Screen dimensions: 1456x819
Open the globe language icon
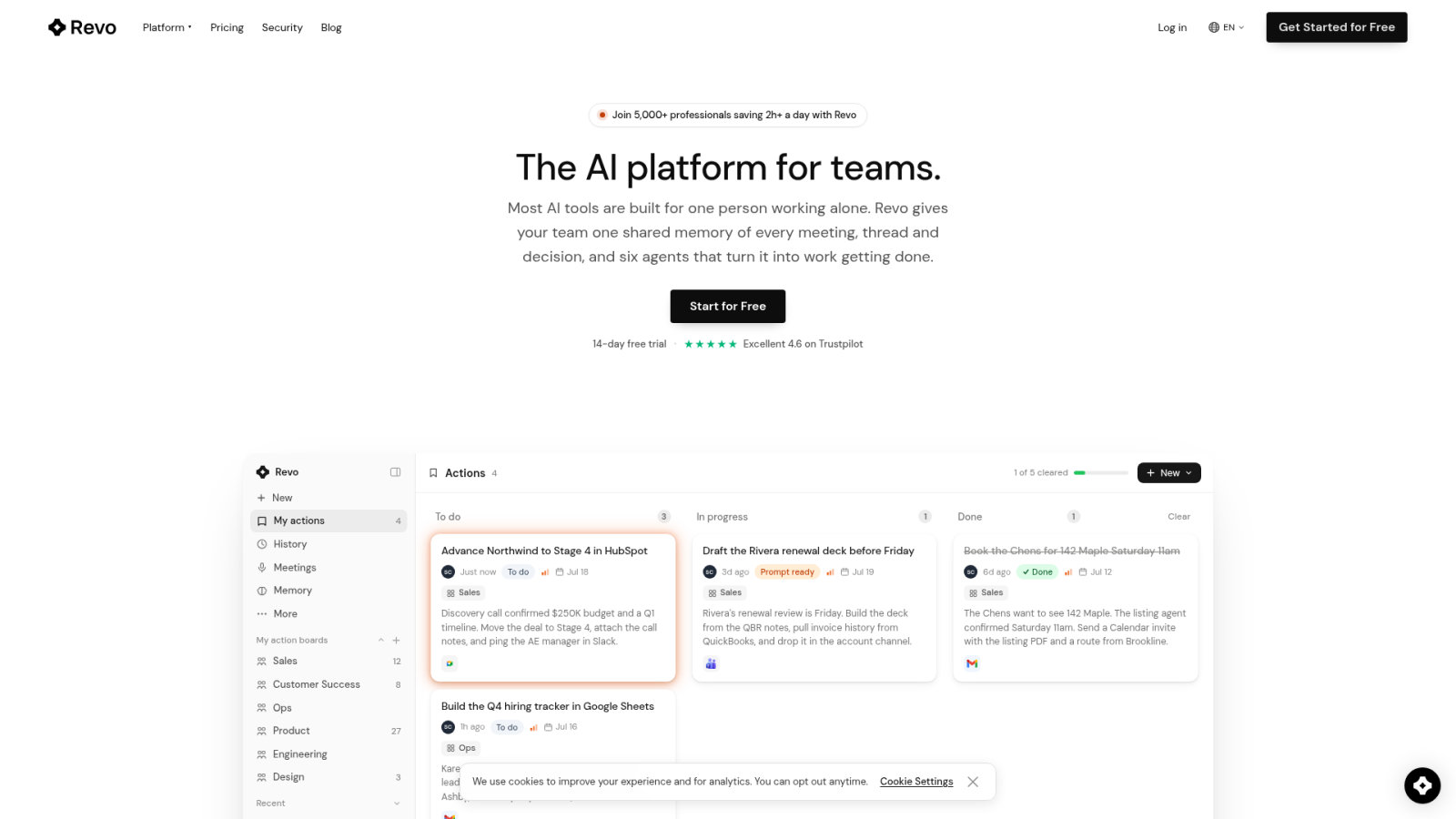1213,27
